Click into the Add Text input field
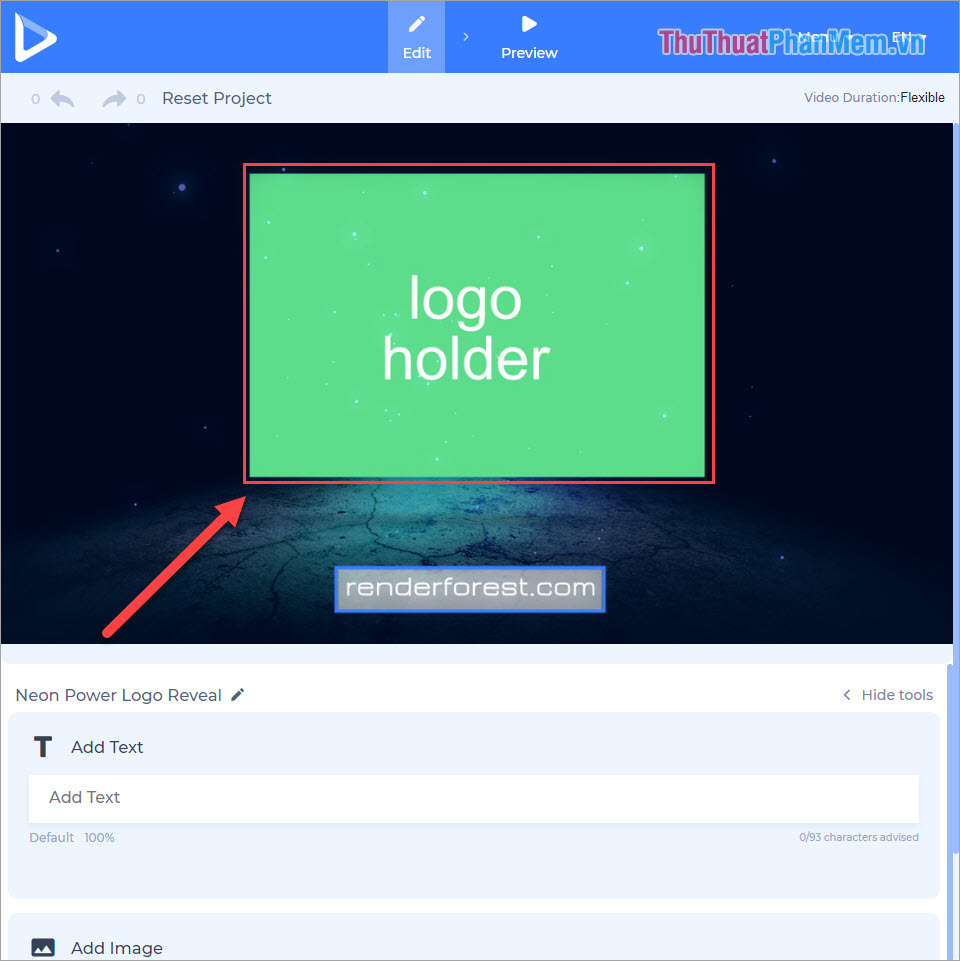Viewport: 960px width, 961px height. [x=473, y=798]
